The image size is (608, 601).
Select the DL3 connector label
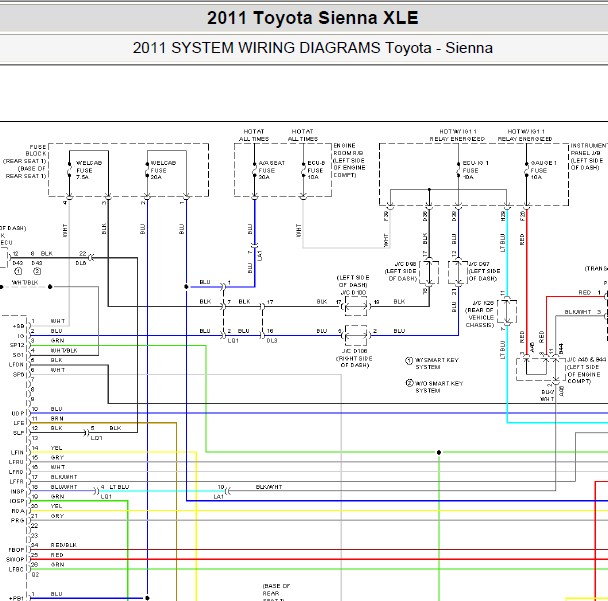pyautogui.click(x=272, y=340)
